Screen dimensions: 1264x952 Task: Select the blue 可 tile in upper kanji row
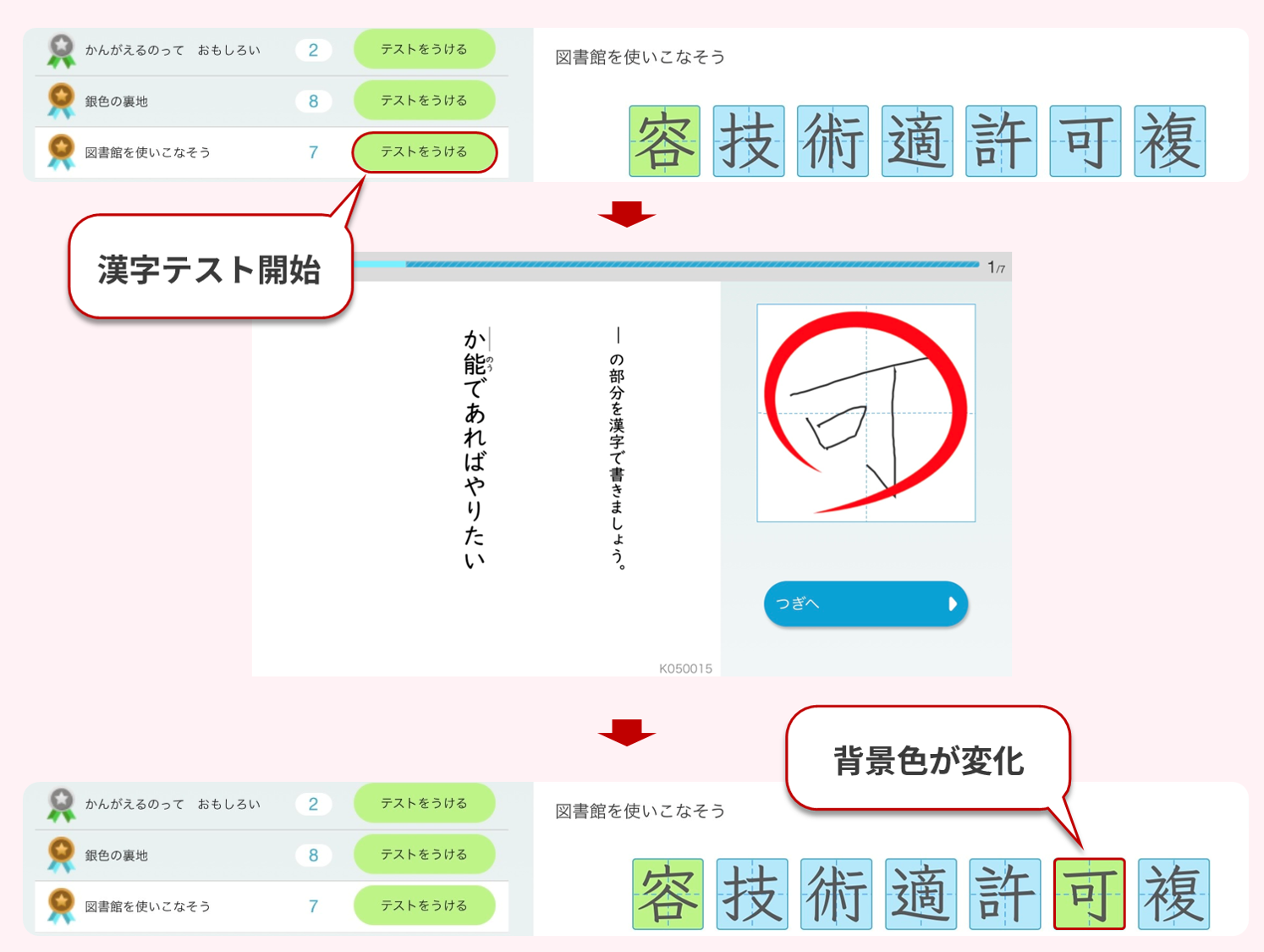tap(1085, 141)
